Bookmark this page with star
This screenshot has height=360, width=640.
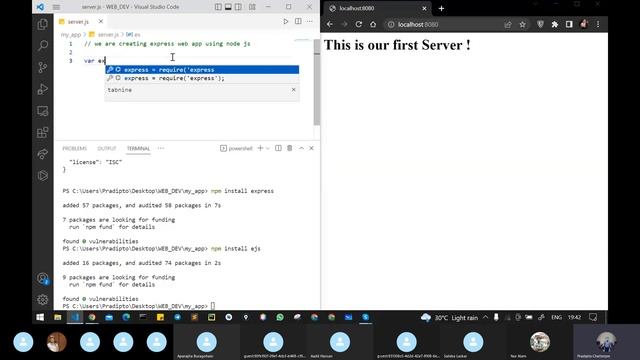(x=522, y=24)
